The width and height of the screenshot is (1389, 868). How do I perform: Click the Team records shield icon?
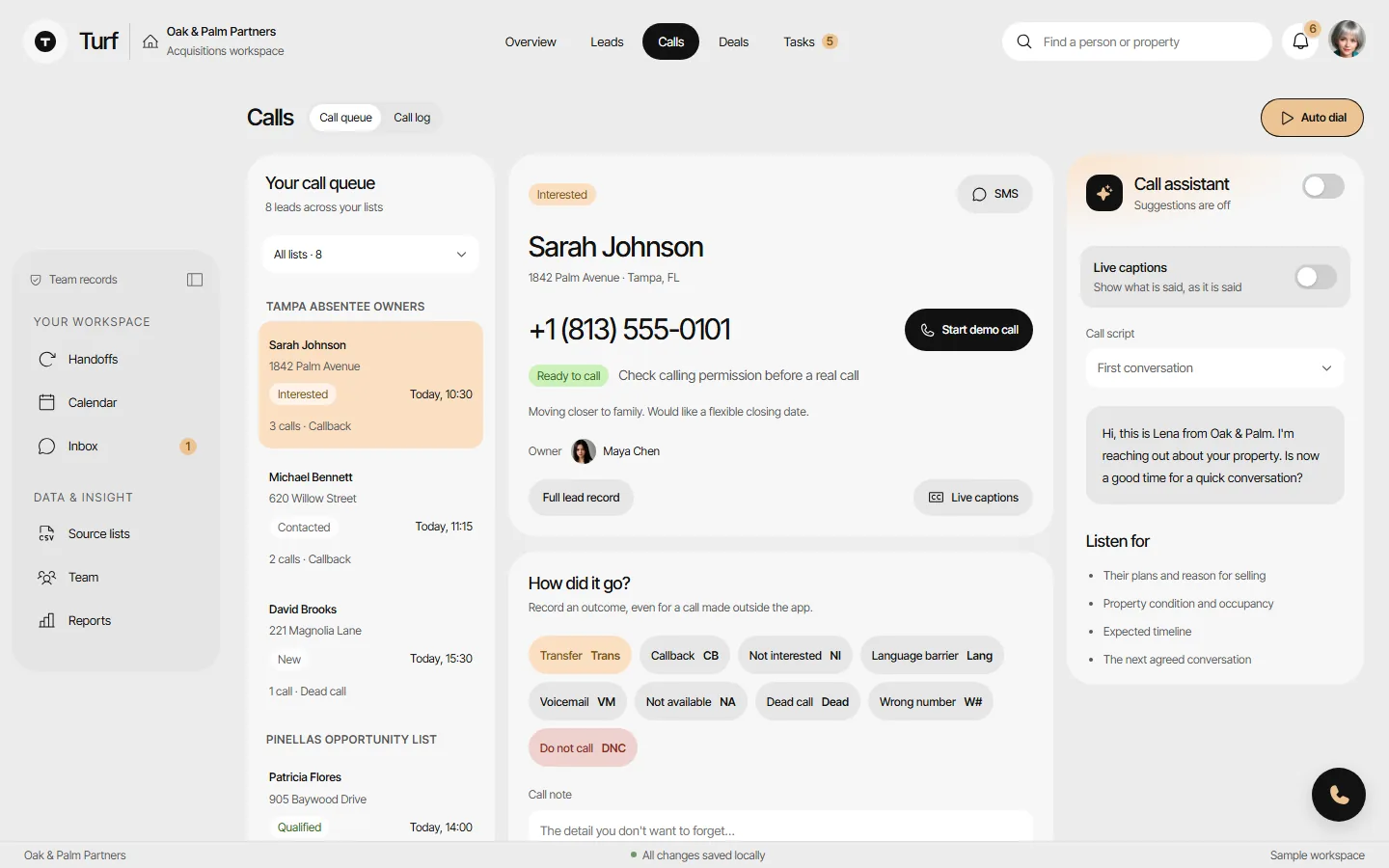point(36,280)
